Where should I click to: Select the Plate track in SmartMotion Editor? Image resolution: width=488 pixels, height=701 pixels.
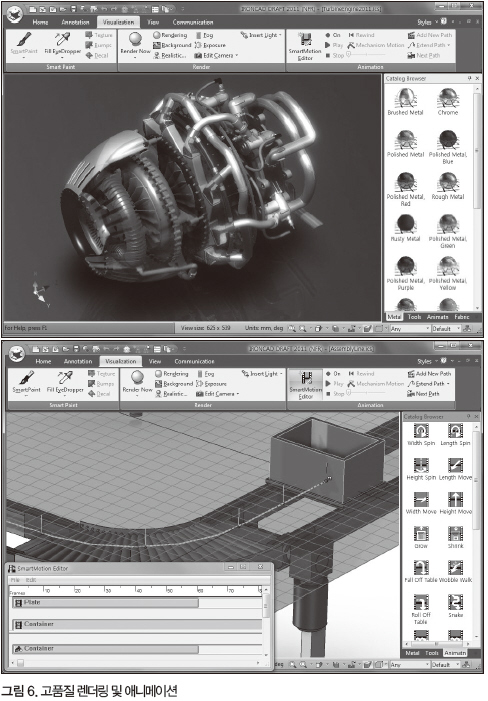[105, 603]
